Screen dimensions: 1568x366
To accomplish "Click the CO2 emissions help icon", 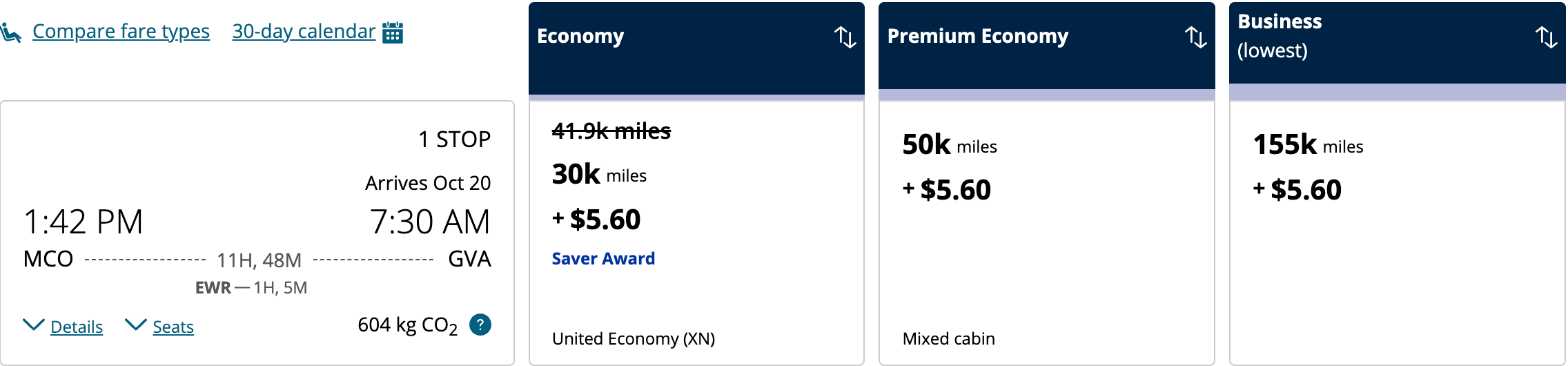I will coord(480,325).
